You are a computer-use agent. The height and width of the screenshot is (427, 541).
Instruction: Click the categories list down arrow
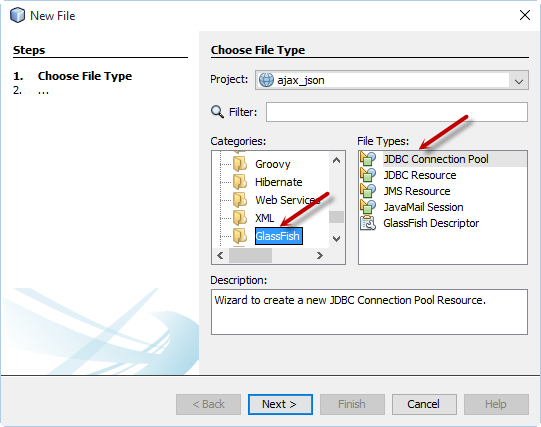coord(336,238)
